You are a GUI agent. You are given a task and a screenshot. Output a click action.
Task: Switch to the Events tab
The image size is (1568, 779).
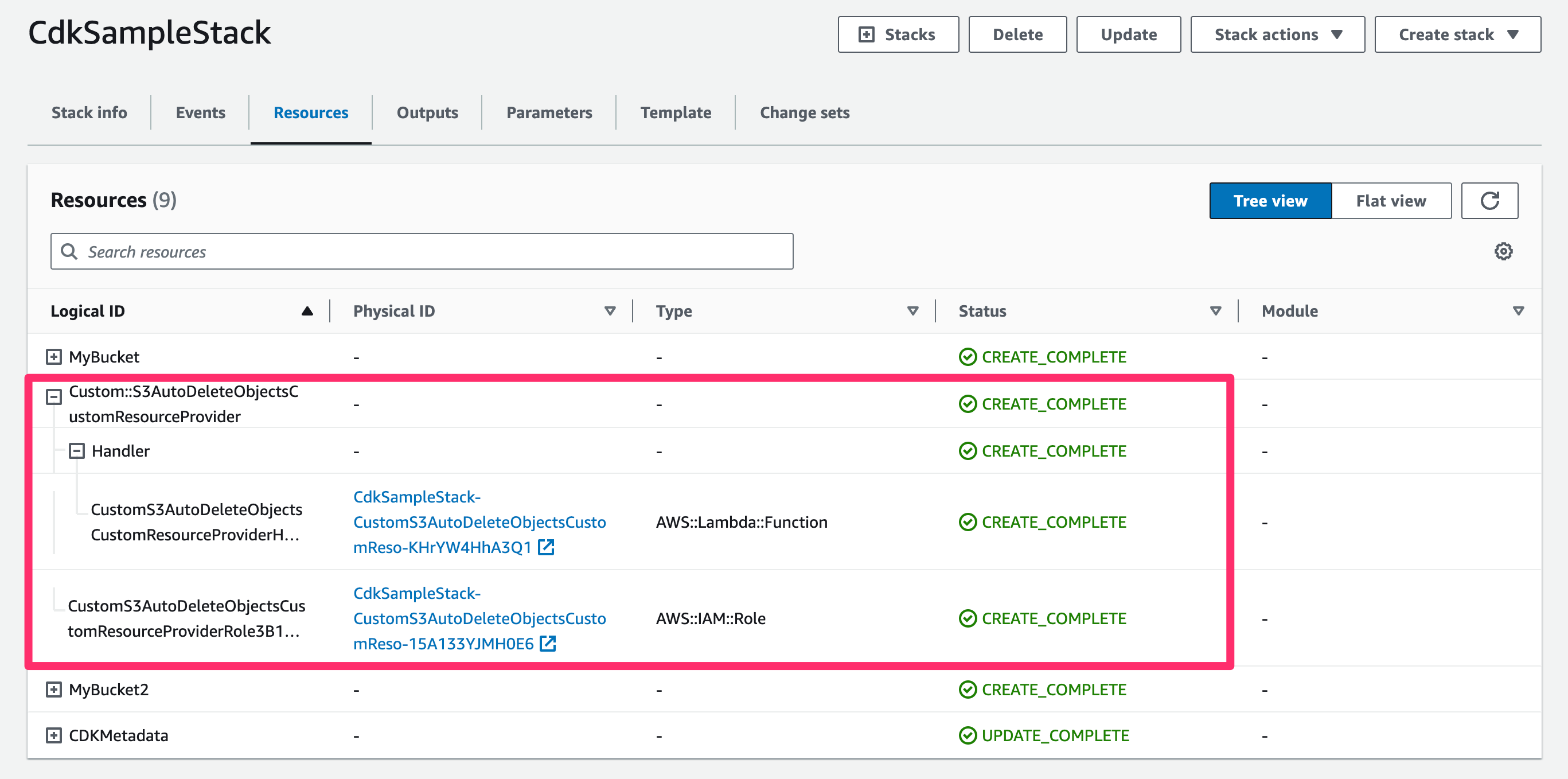pyautogui.click(x=200, y=112)
